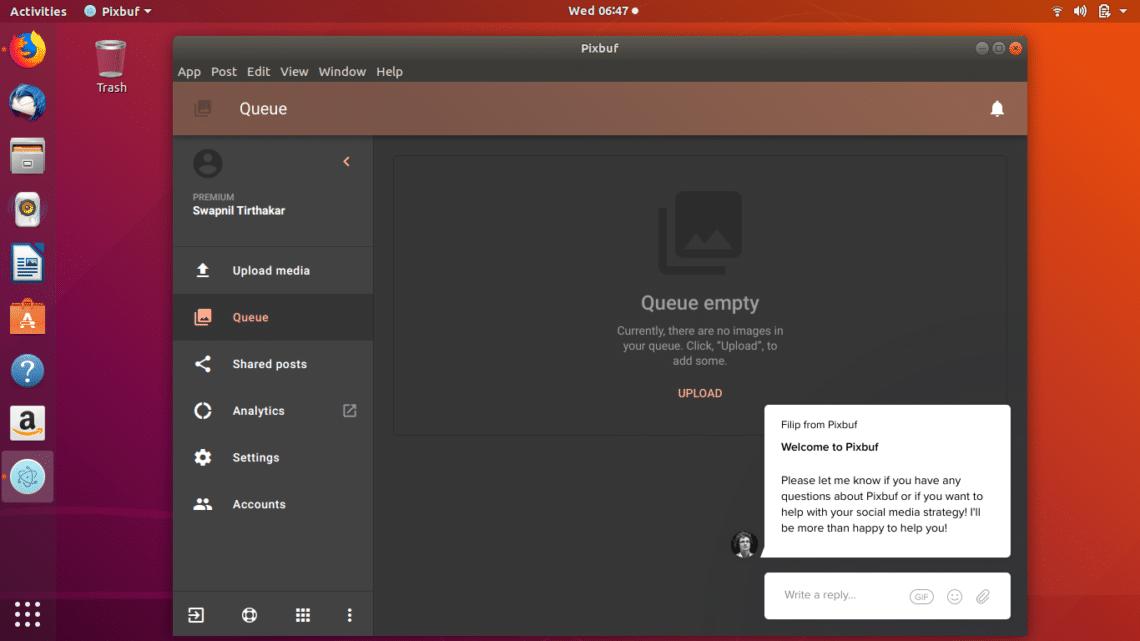Click the Write a reply field
Image resolution: width=1140 pixels, height=641 pixels.
click(830, 595)
